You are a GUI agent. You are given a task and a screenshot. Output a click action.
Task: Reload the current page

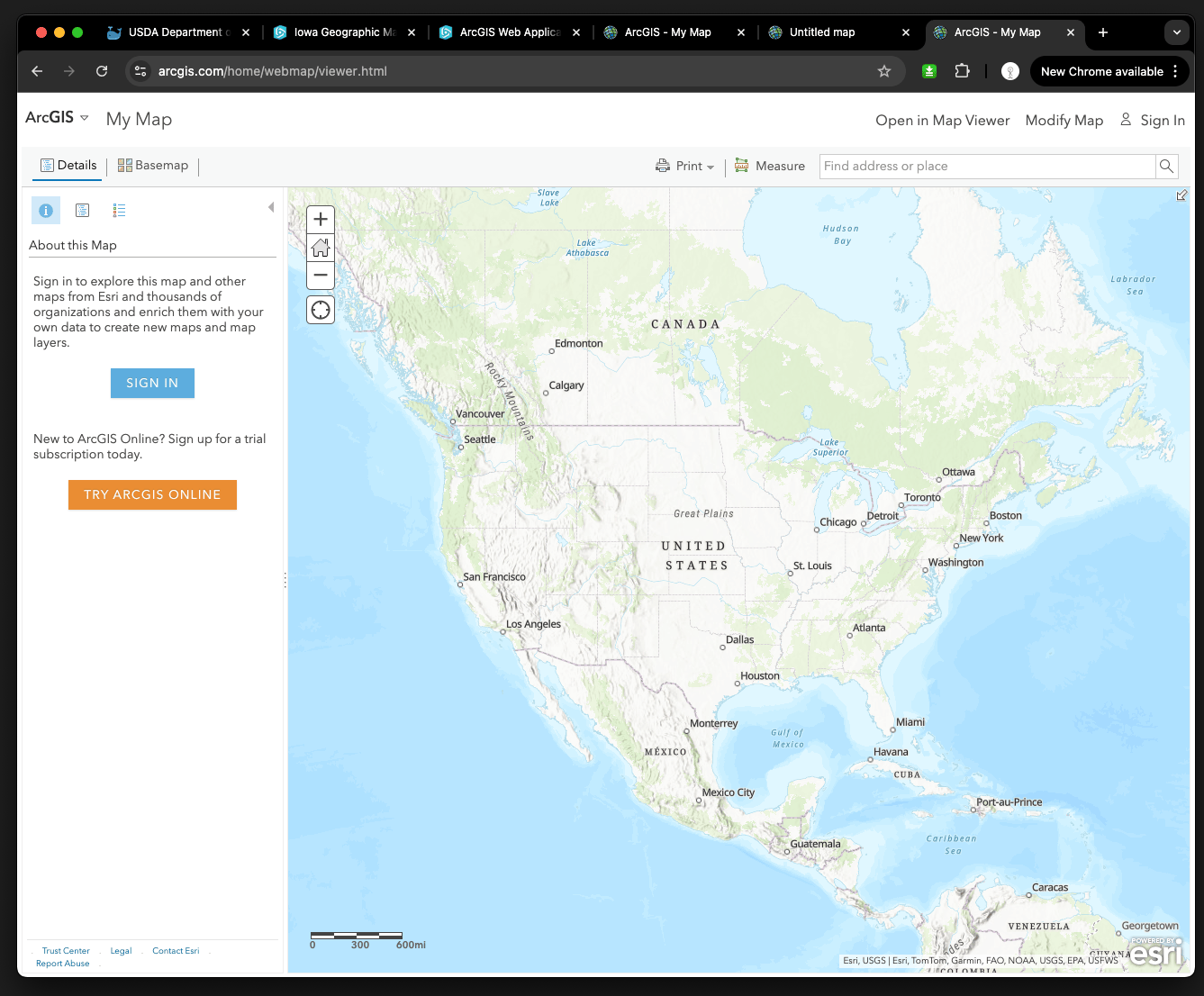pyautogui.click(x=102, y=71)
